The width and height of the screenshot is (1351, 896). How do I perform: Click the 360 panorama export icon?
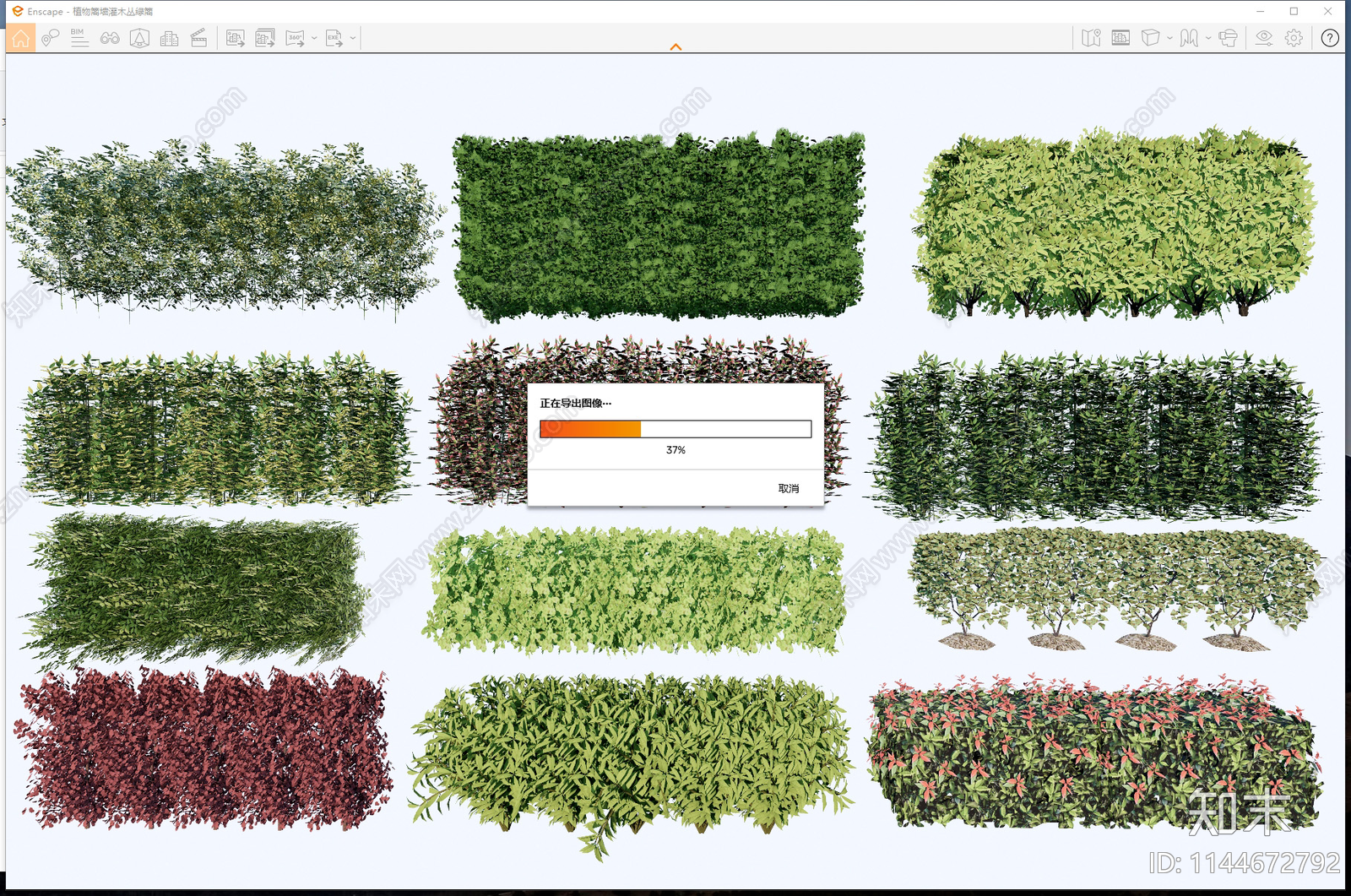click(x=295, y=38)
